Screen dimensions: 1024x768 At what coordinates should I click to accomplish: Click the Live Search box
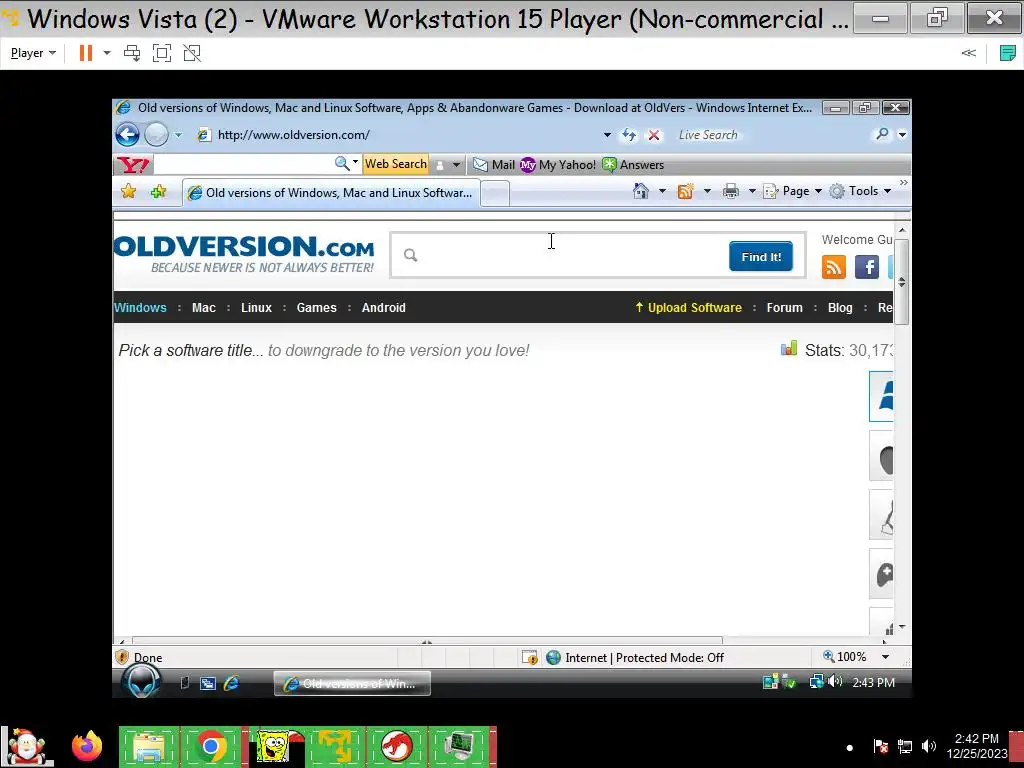[771, 135]
